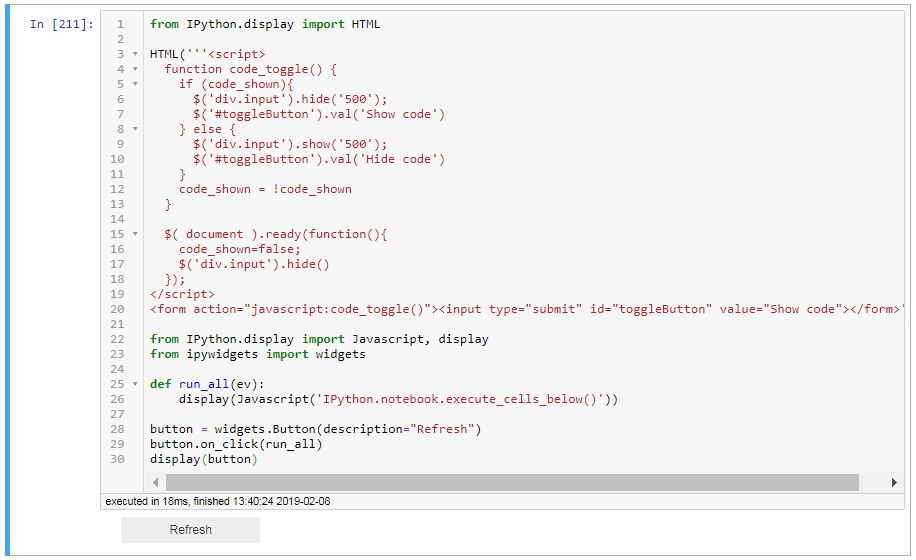Viewport: 916px width, 560px height.
Task: Collapse code_toggle function fold at line 4
Action: [x=135, y=69]
